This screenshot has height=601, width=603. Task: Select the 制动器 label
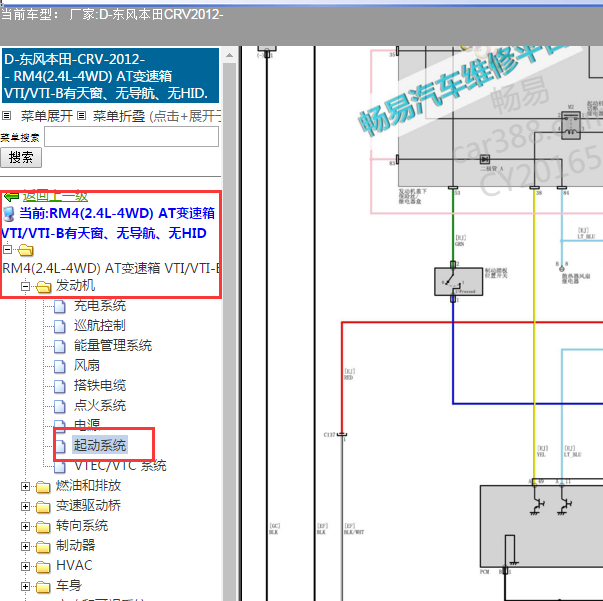click(75, 546)
